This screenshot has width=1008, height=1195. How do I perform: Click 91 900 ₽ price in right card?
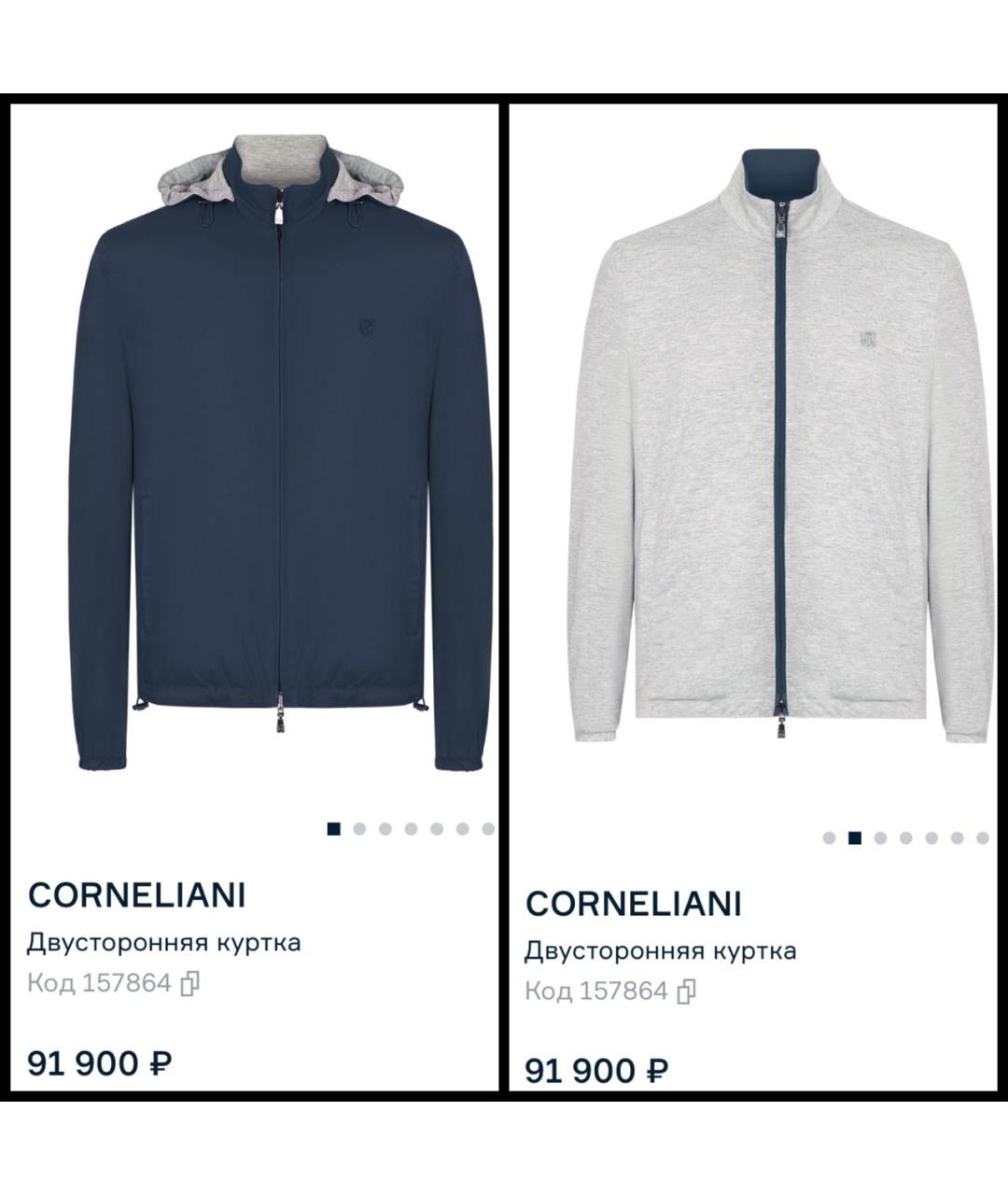597,1070
